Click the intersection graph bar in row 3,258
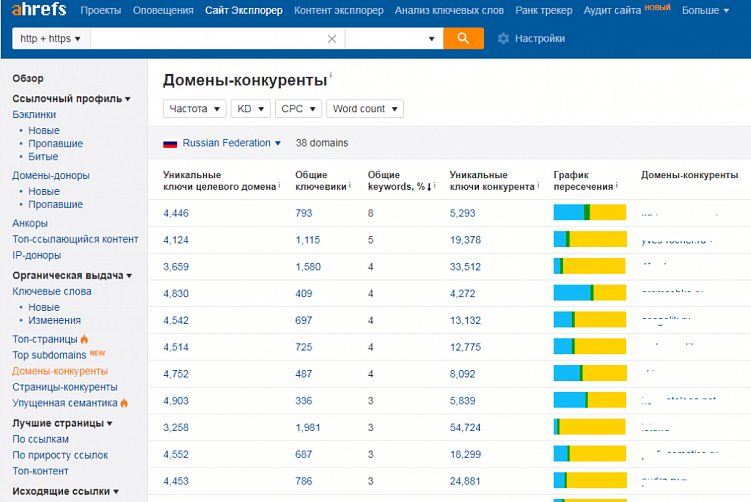The image size is (751, 502). coord(590,427)
